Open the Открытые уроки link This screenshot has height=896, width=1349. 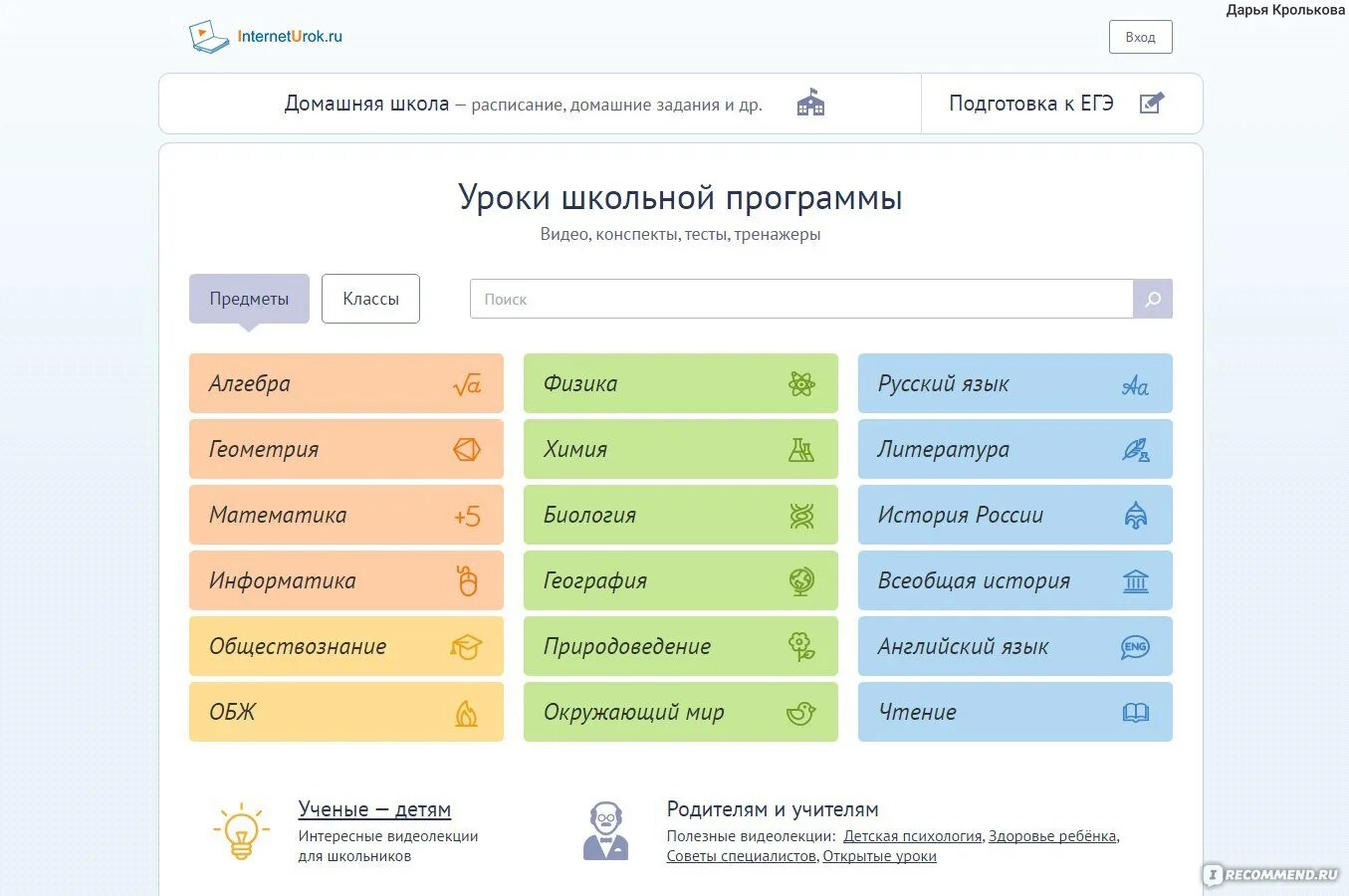(x=880, y=856)
